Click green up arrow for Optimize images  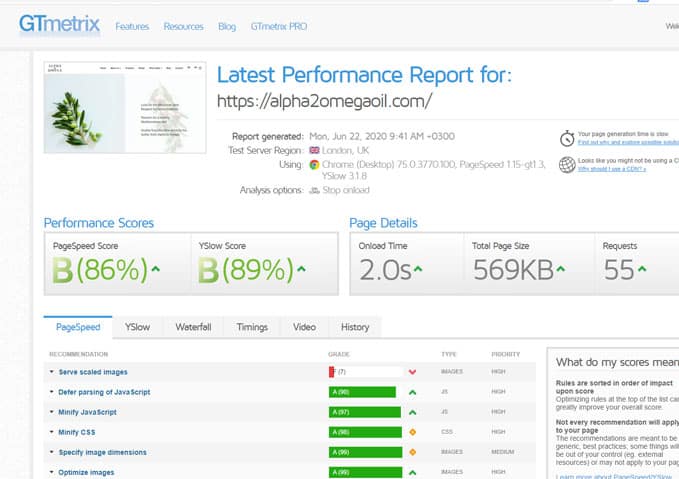point(413,473)
